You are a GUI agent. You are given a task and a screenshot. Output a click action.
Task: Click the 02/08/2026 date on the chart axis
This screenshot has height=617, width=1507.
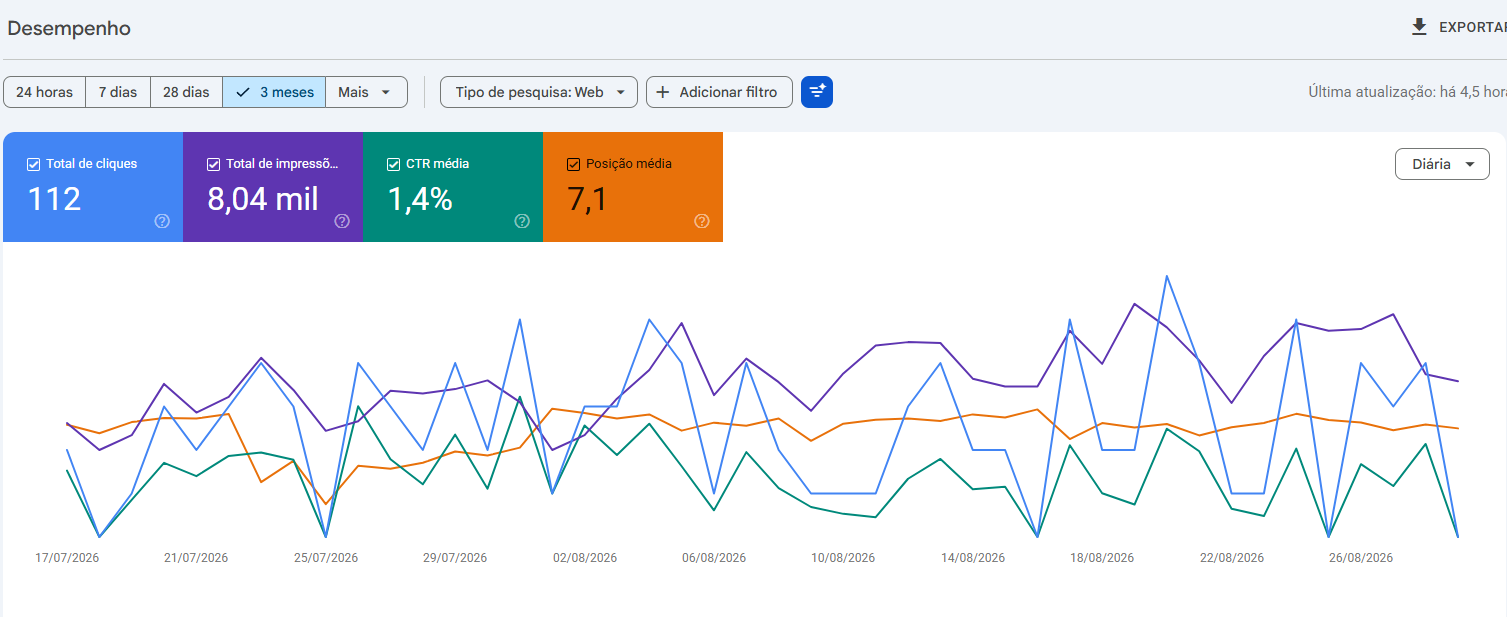click(585, 558)
